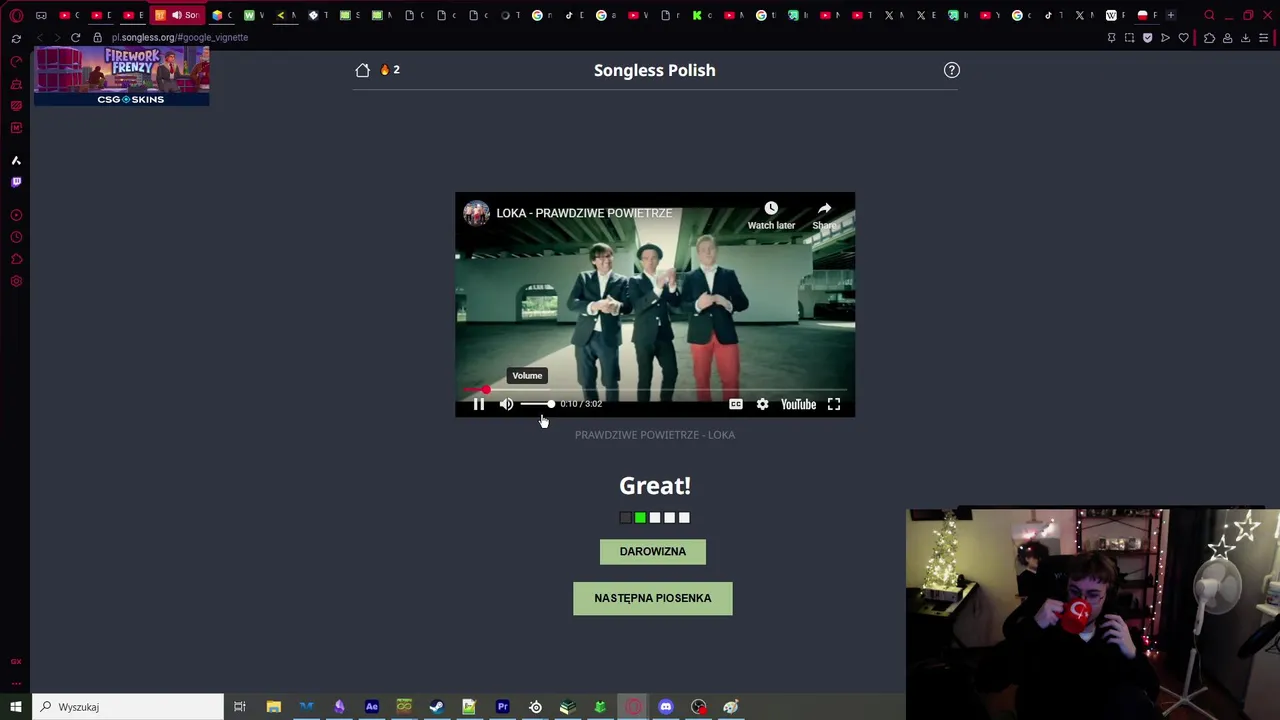Open video on YouTube via logo
This screenshot has height=720, width=1280.
point(798,404)
